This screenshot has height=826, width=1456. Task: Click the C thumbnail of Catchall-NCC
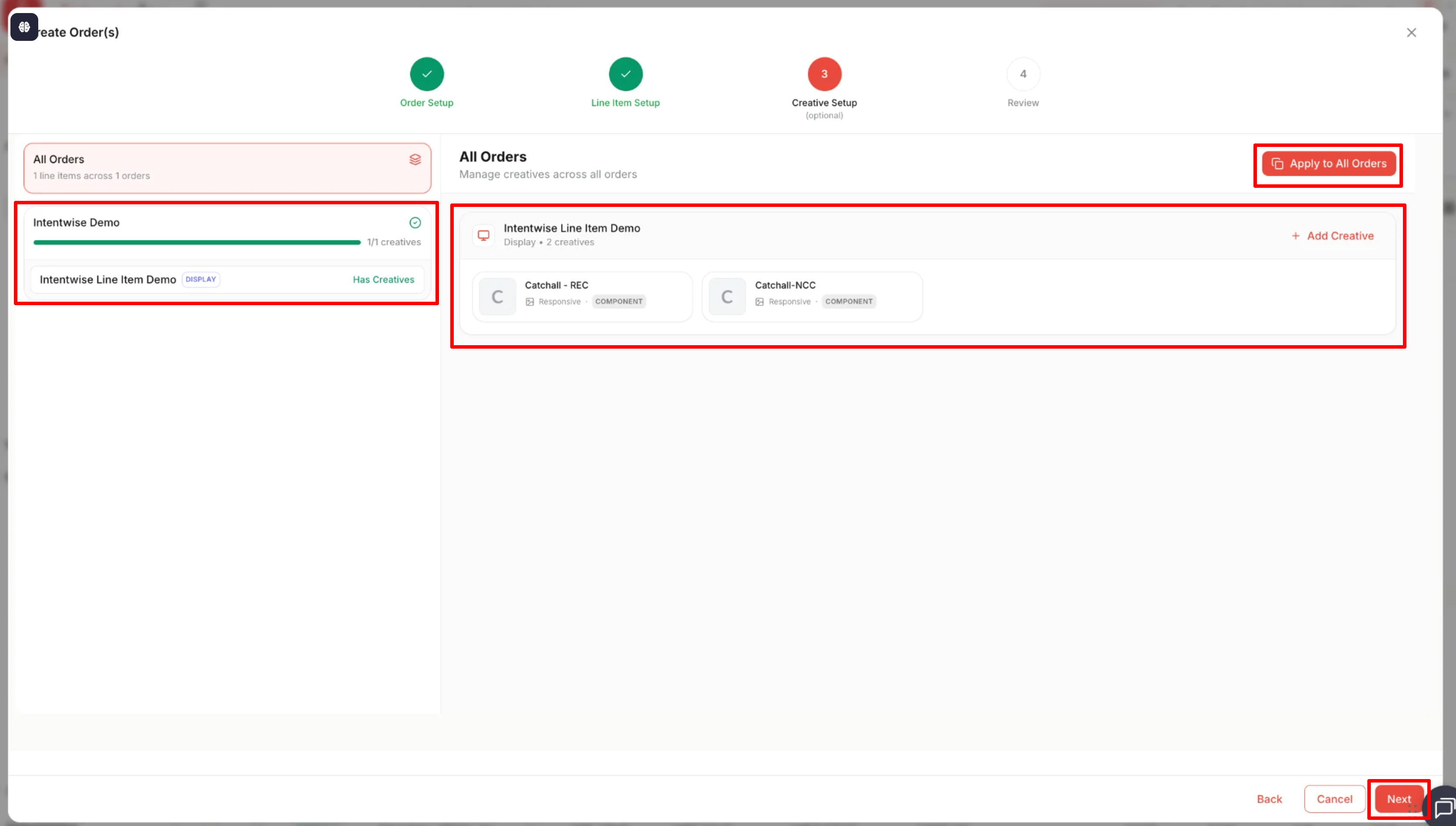tap(727, 296)
